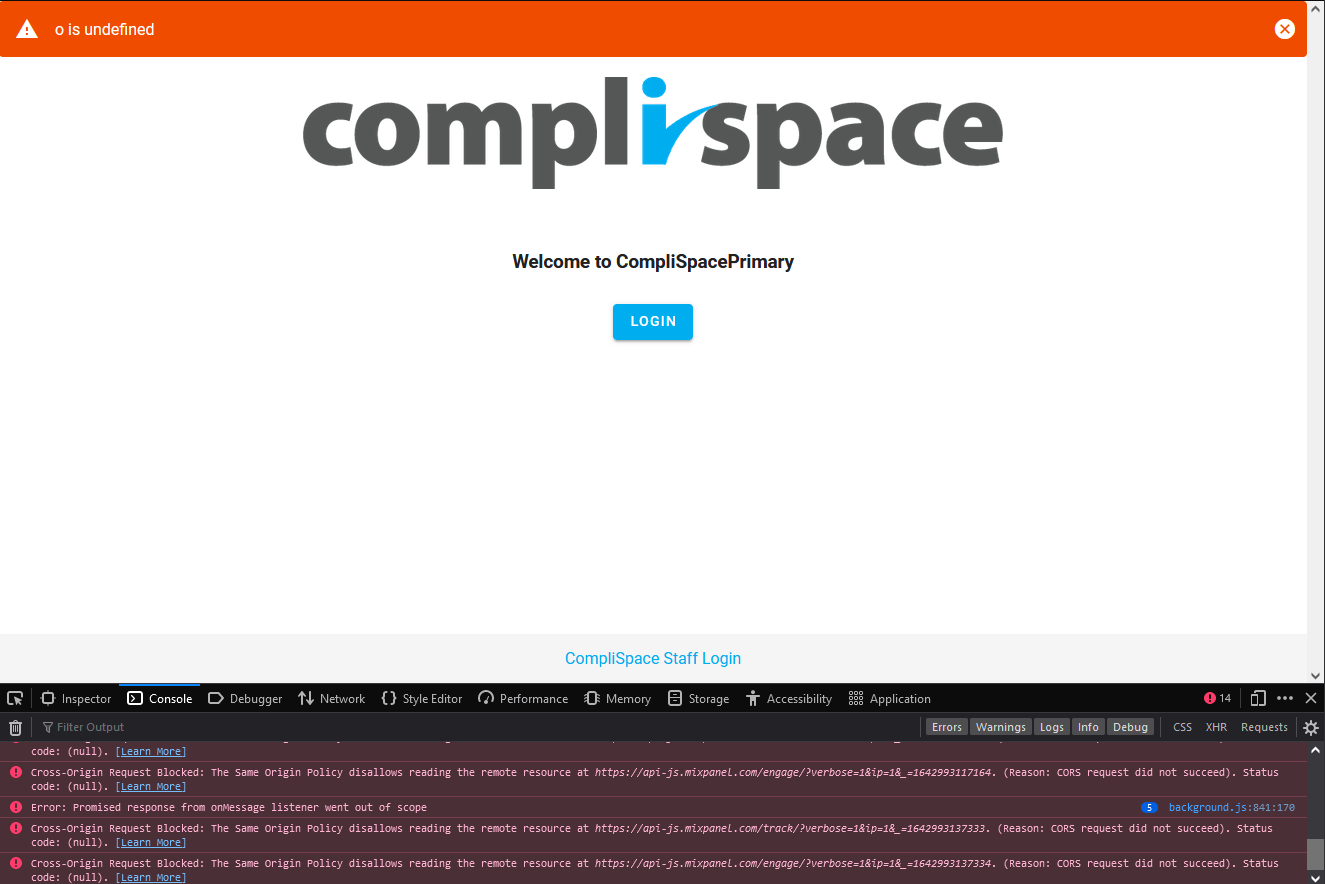Go to the Performance tab
This screenshot has height=884, width=1325.
(523, 698)
